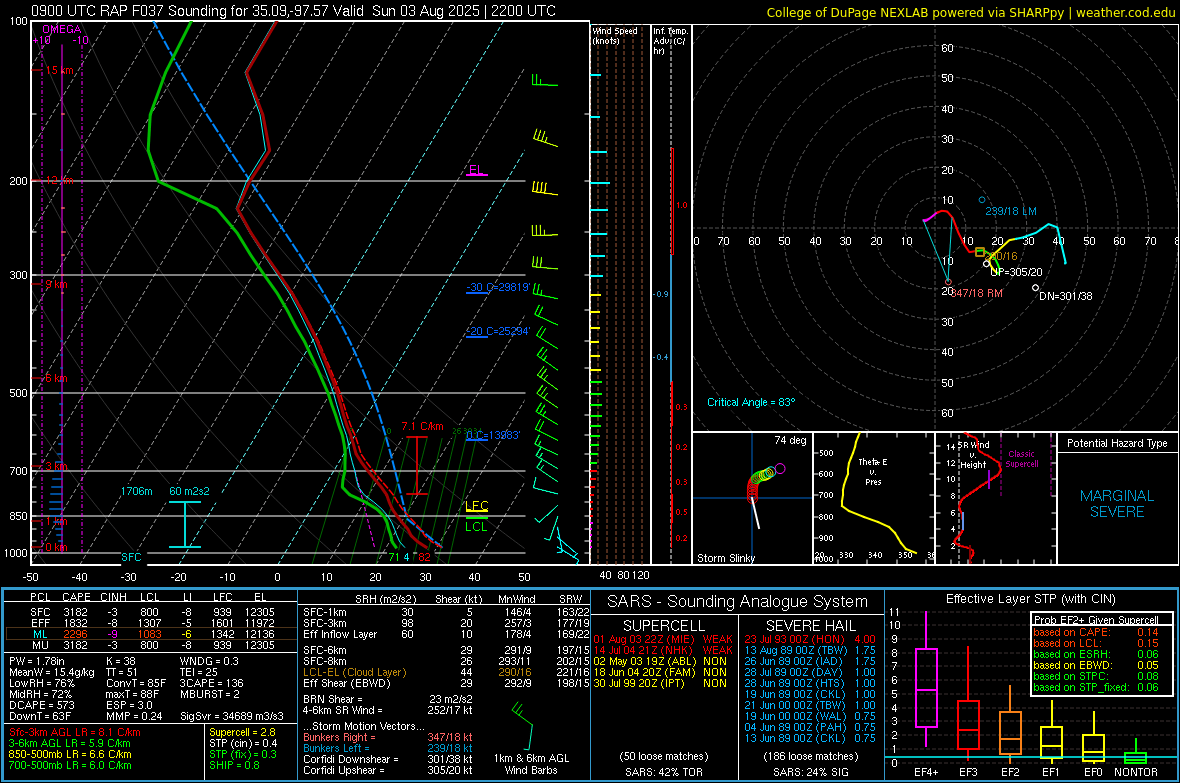Viewport: 1180px width, 783px height.
Task: Click the PW = 1.78in value
Action: click(37, 661)
